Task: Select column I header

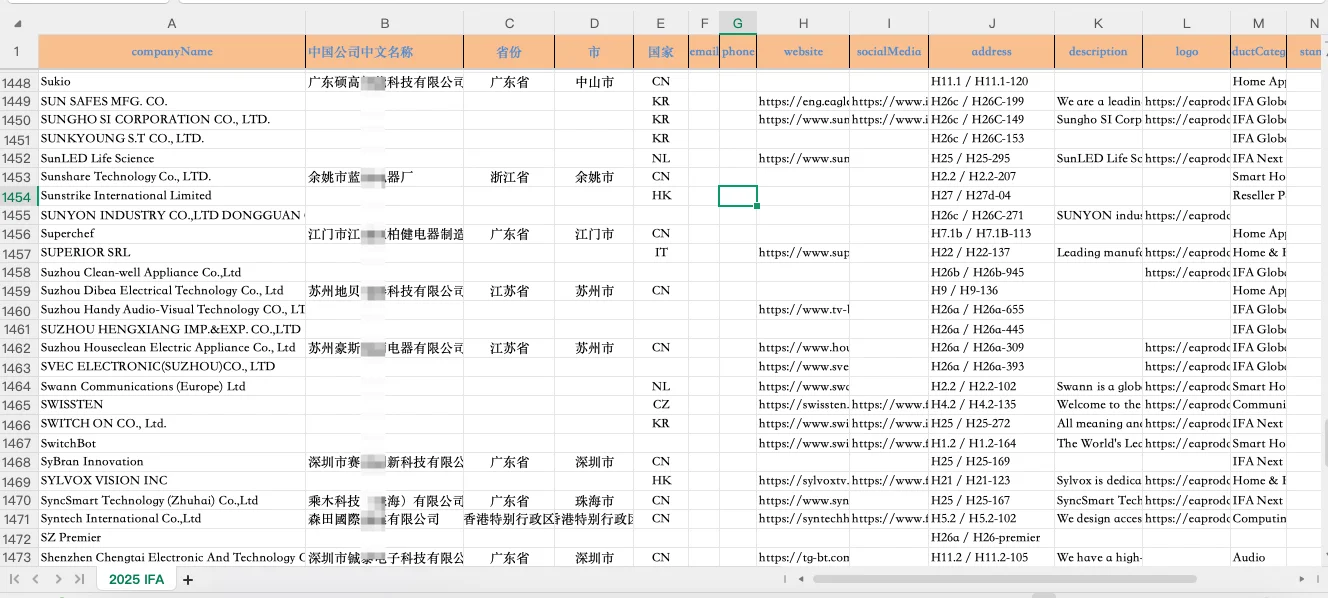Action: point(889,23)
